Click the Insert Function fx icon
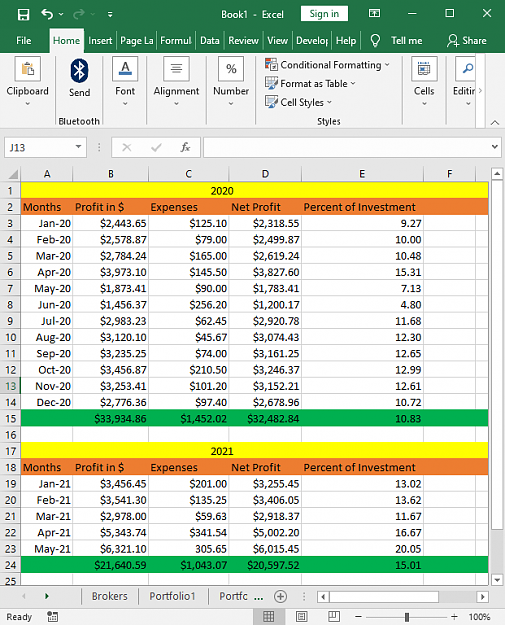This screenshot has width=505, height=625. click(x=185, y=147)
